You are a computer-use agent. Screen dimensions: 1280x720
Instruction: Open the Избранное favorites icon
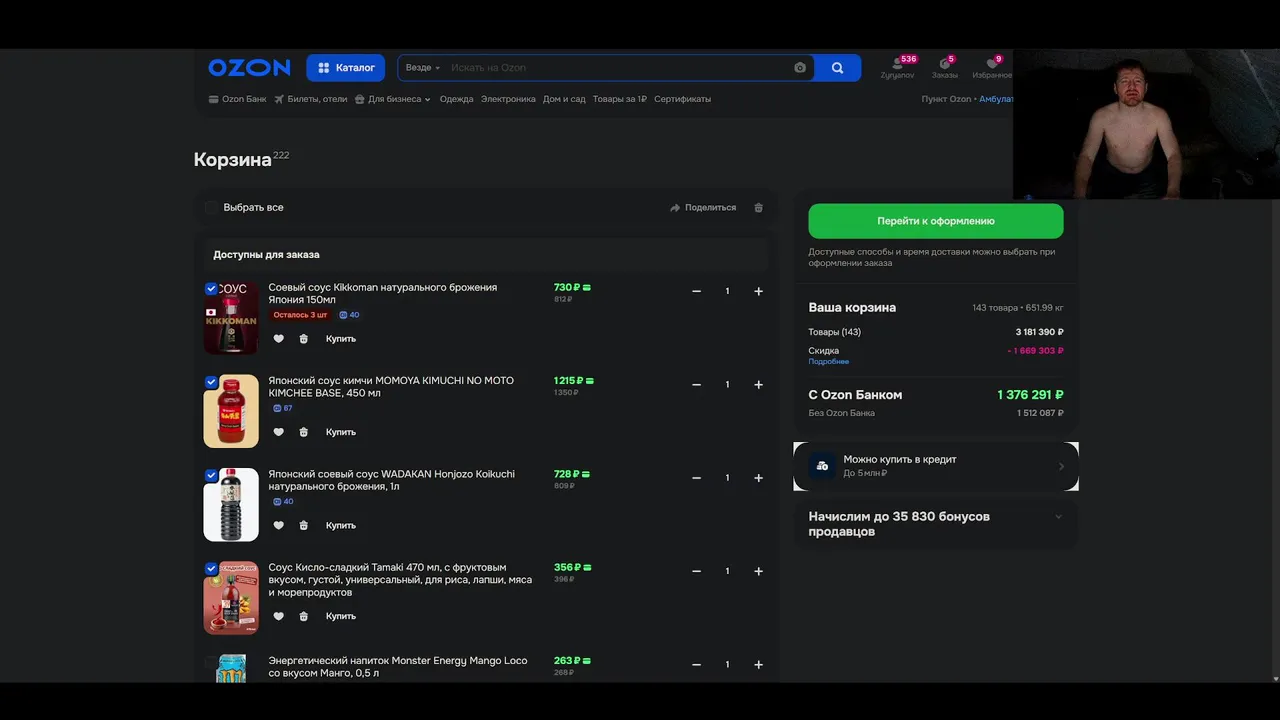pyautogui.click(x=992, y=68)
